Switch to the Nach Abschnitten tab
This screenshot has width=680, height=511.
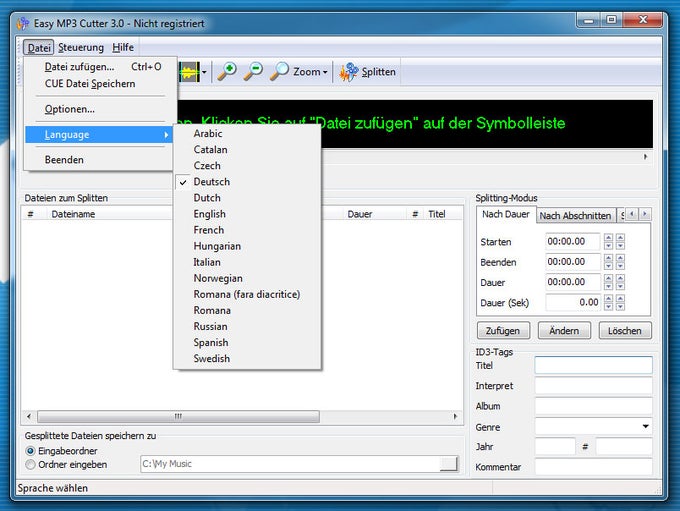[575, 216]
